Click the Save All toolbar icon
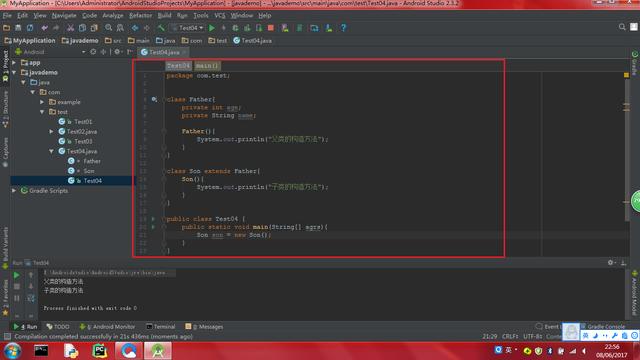 pos(18,28)
